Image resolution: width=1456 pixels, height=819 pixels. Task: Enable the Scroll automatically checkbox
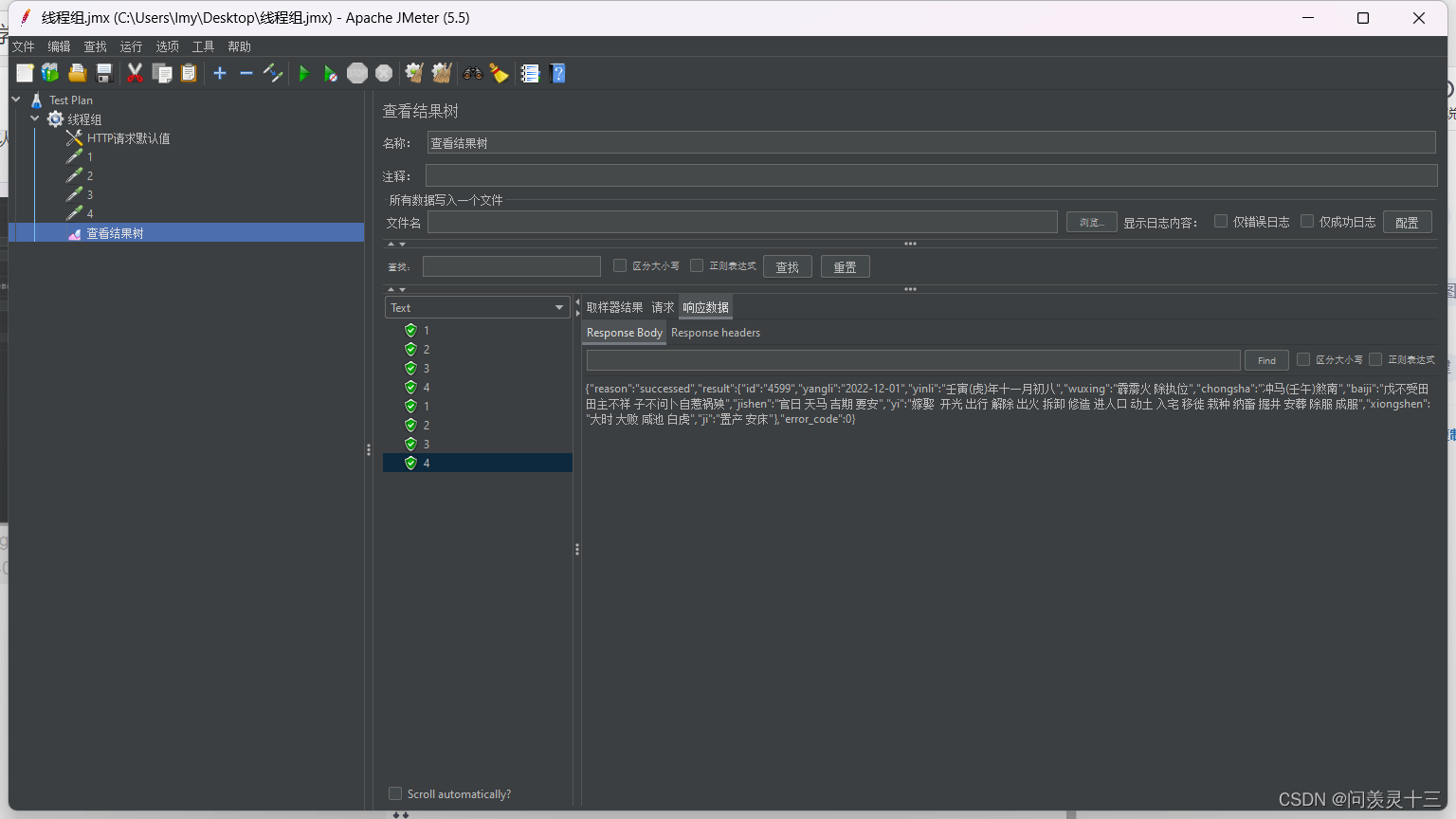pos(395,793)
